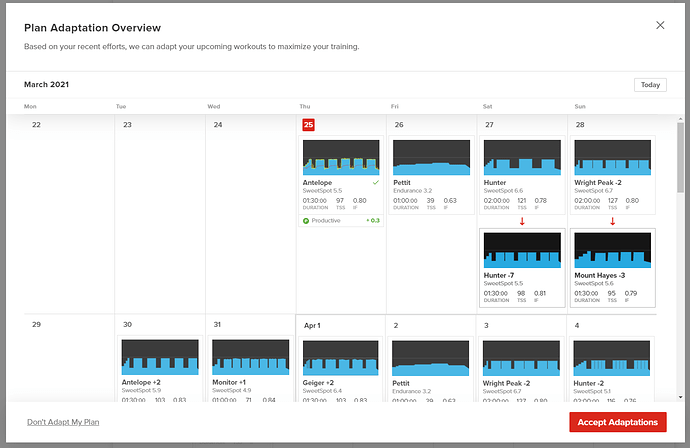Open Antelope +2 workout chart on March 30
The width and height of the screenshot is (690, 448).
pyautogui.click(x=160, y=357)
